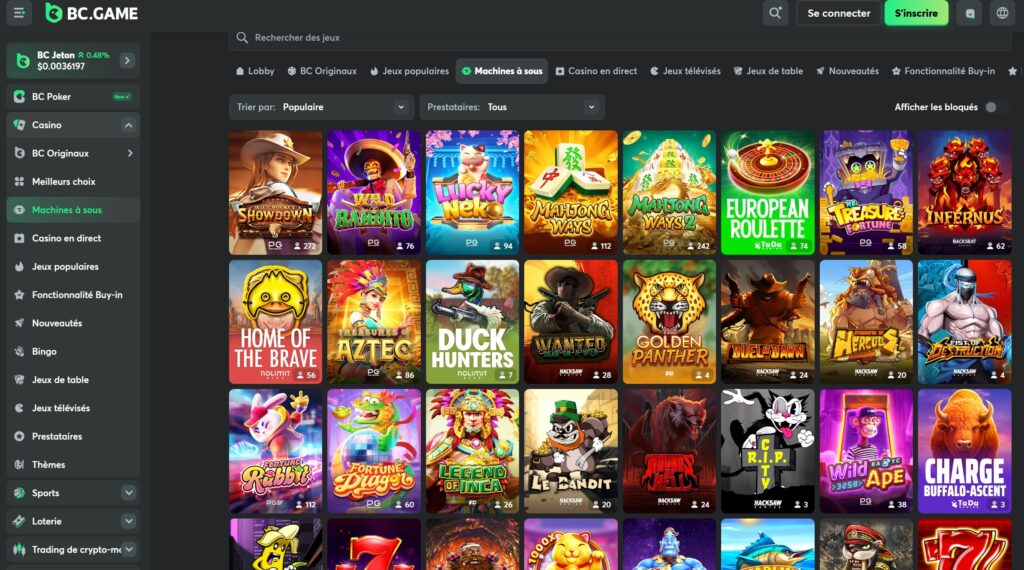Click the BC Poker sidebar icon
The height and width of the screenshot is (570, 1024).
19,97
